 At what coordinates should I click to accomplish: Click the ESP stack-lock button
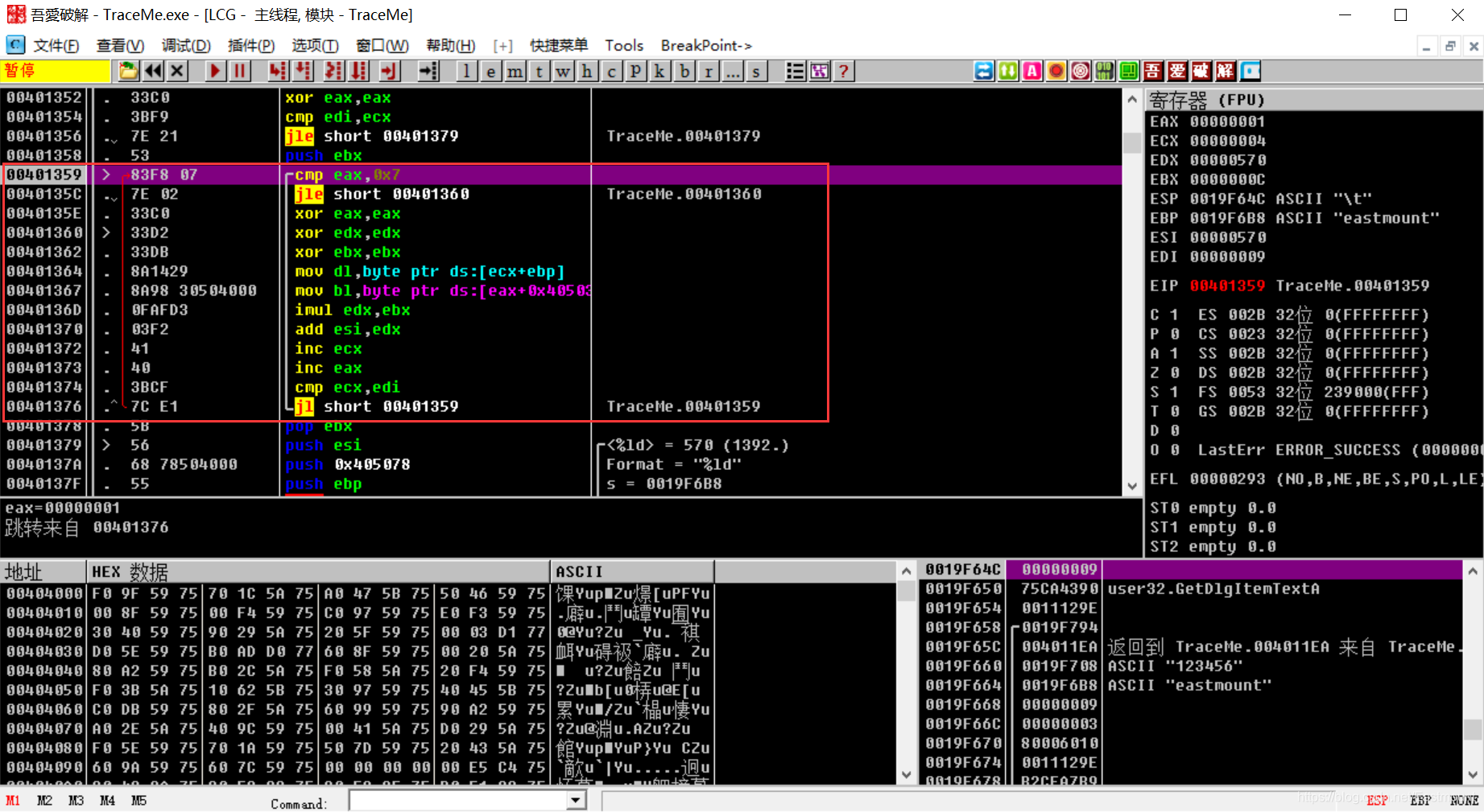(x=1377, y=801)
